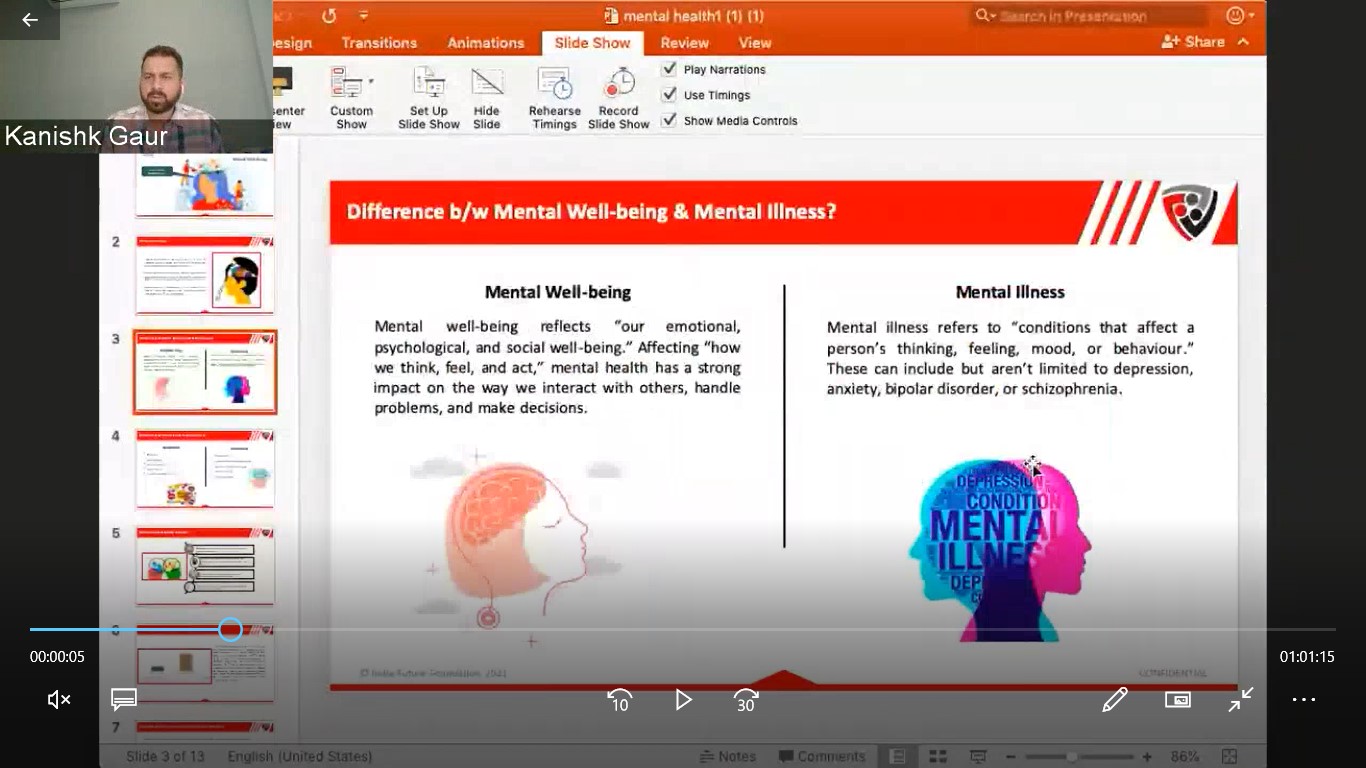1366x768 pixels.
Task: Unmute the video player audio
Action: [59, 700]
